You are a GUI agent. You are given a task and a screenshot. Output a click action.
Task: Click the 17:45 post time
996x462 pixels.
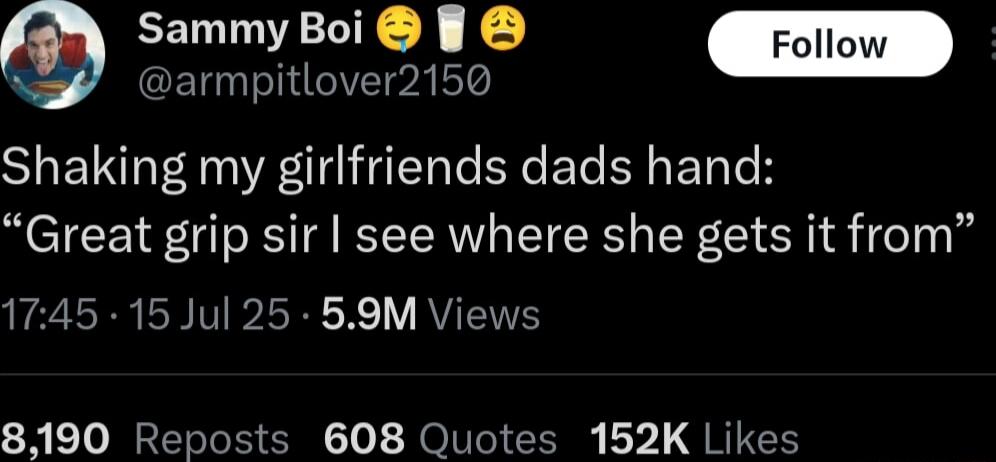point(50,315)
